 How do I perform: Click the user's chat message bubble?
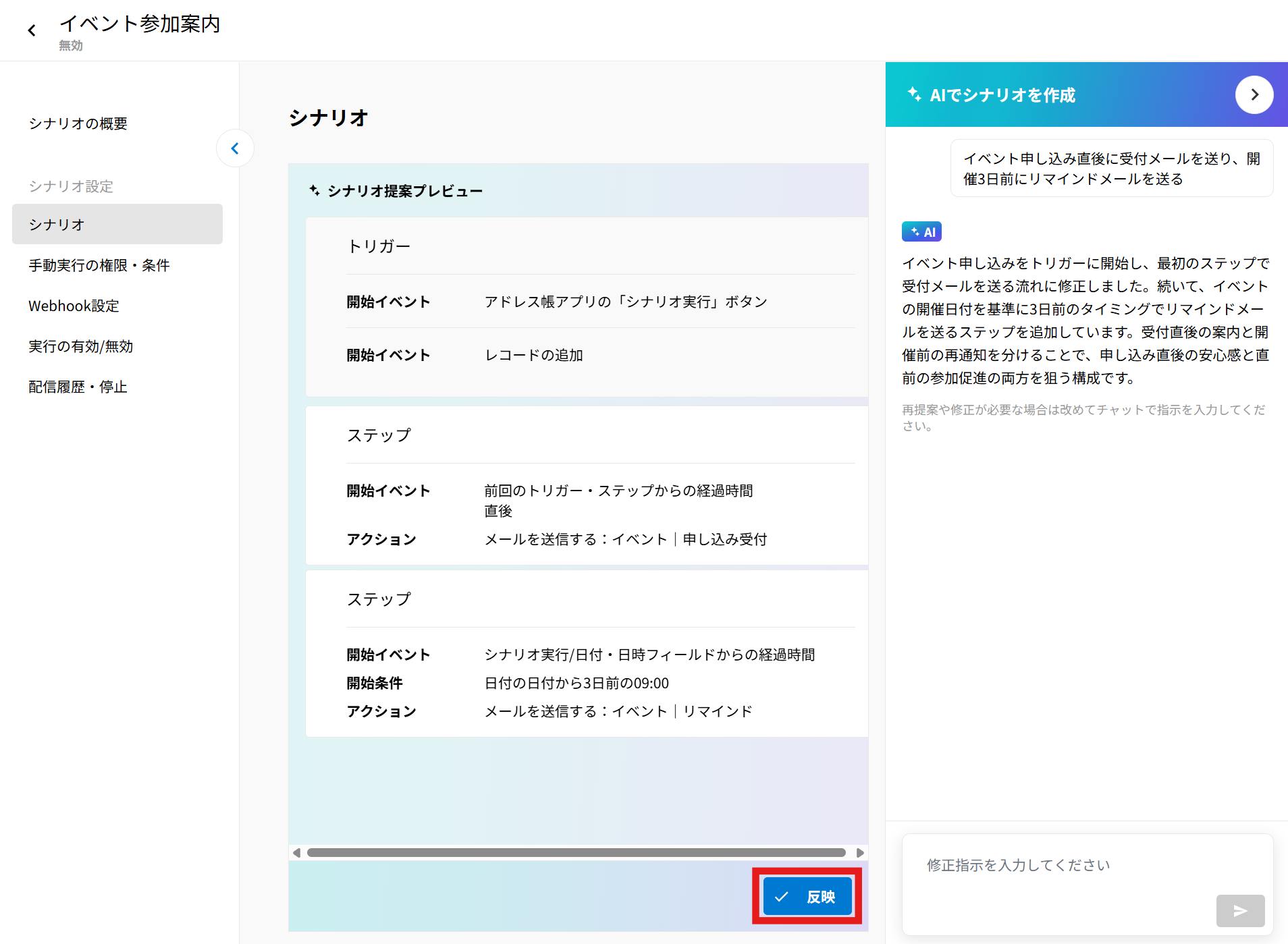(x=1111, y=169)
